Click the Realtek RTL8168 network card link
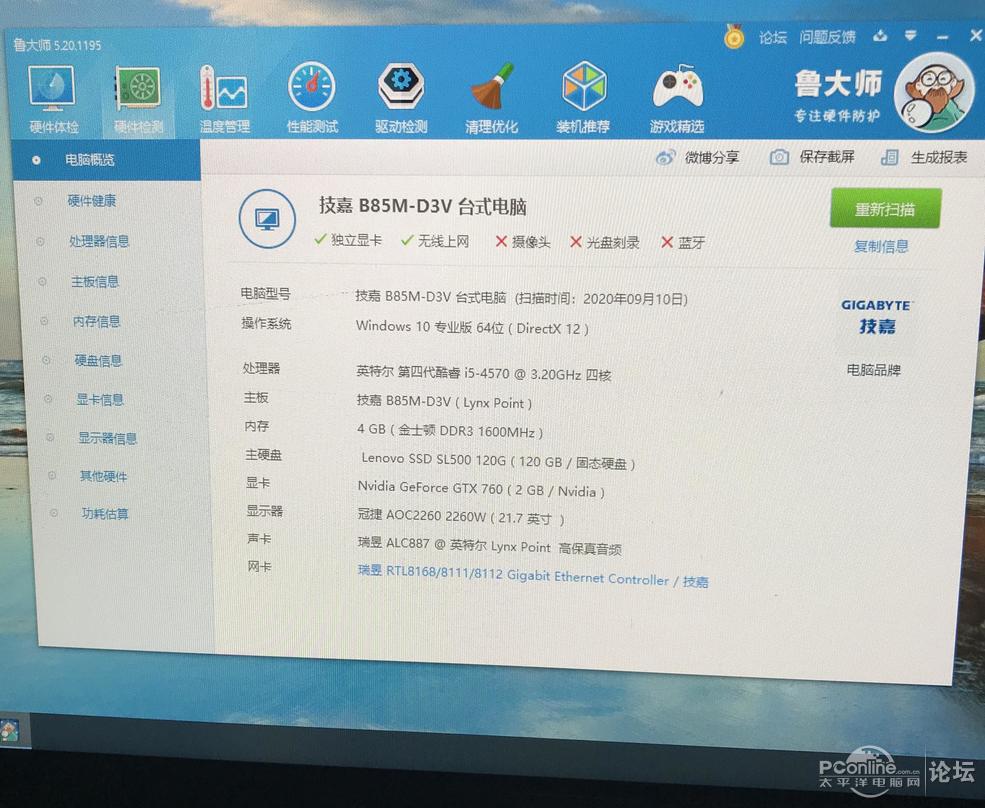The height and width of the screenshot is (808, 985). (533, 577)
